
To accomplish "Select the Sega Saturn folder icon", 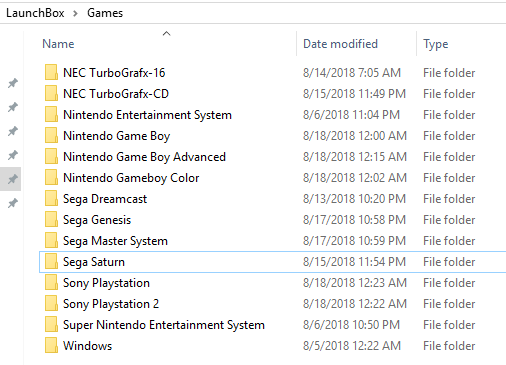I will point(51,262).
